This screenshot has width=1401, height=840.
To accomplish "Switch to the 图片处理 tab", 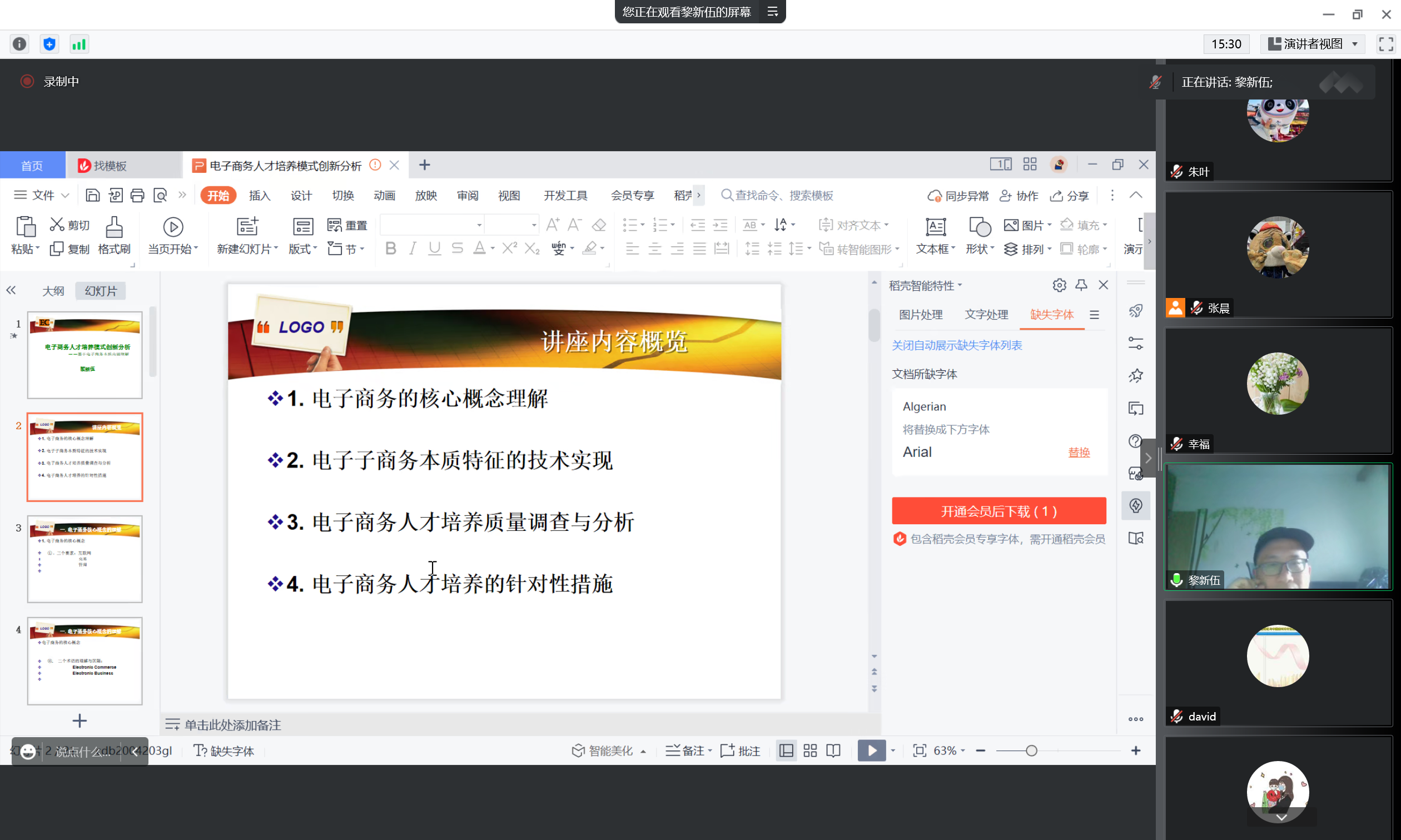I will pos(921,315).
